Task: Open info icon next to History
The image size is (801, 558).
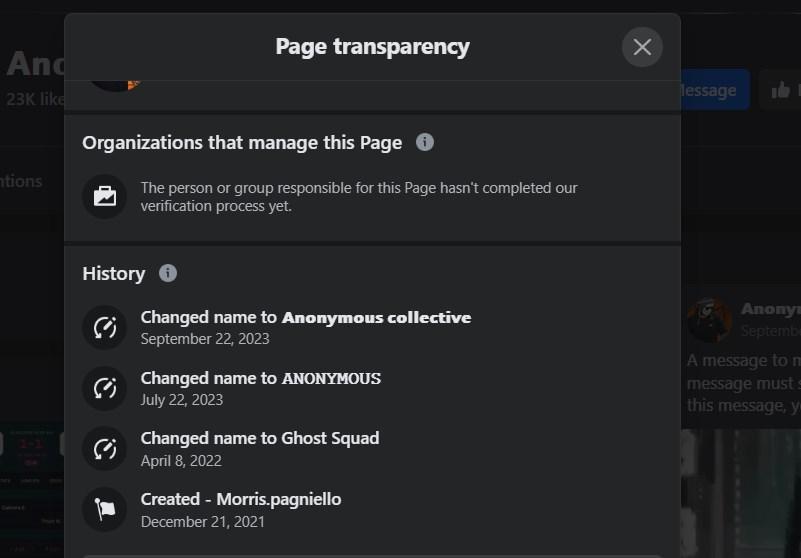Action: pos(168,273)
